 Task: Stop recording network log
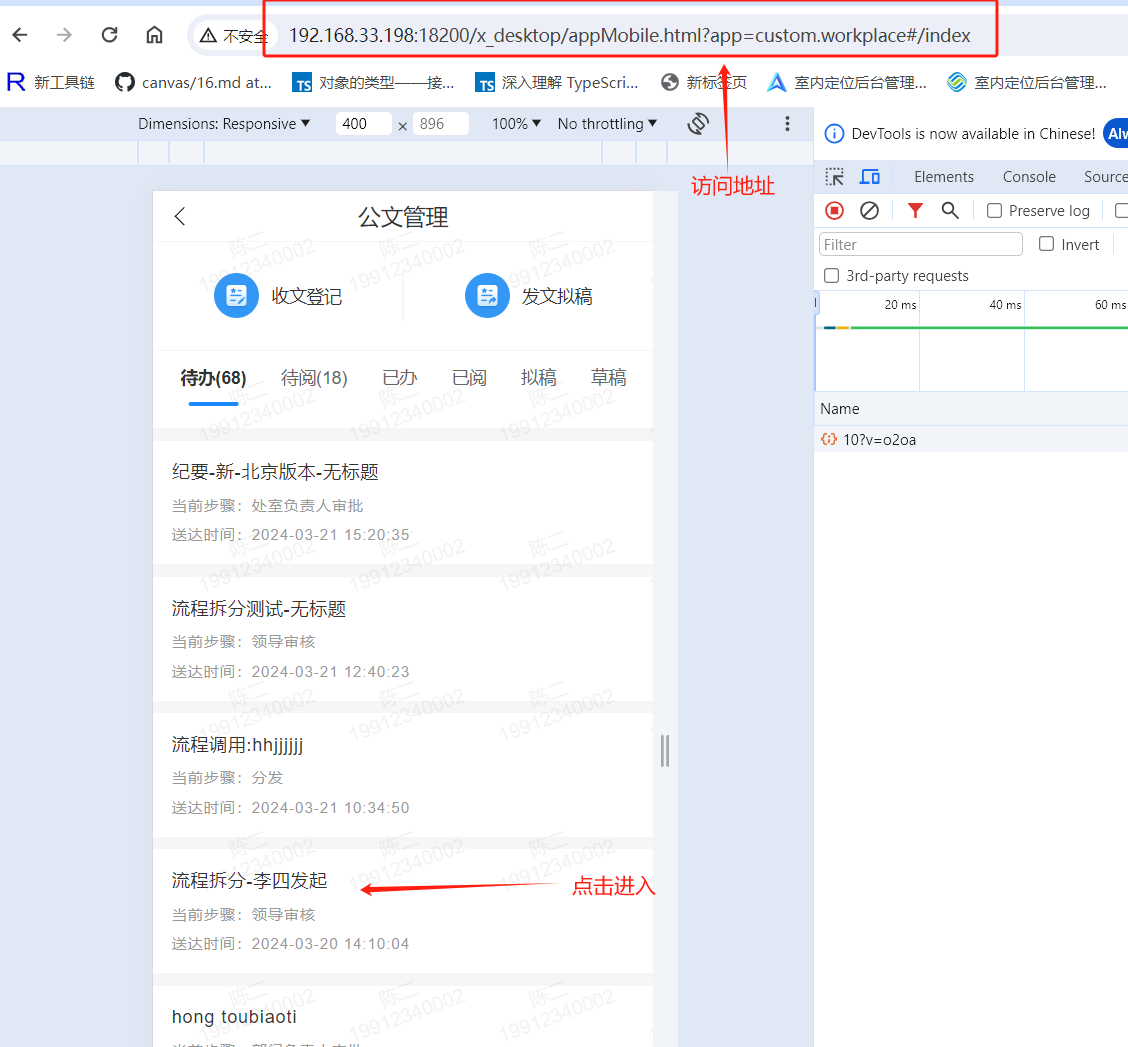(834, 210)
